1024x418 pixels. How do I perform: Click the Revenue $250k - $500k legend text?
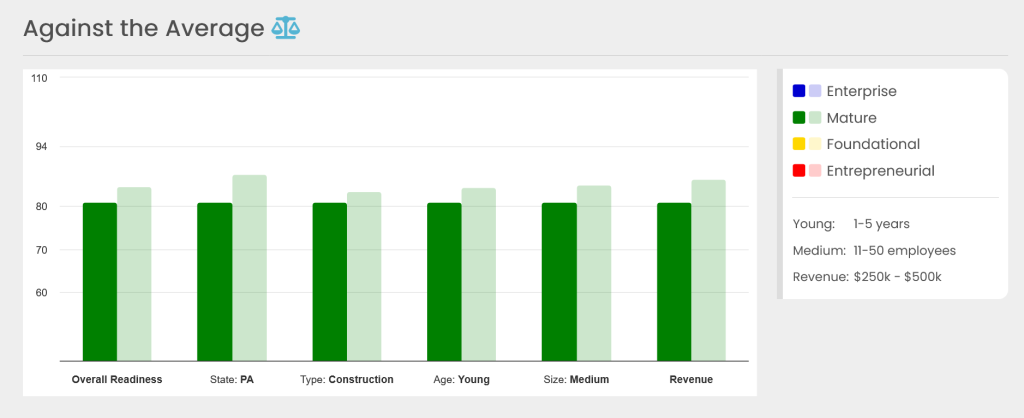click(x=867, y=276)
